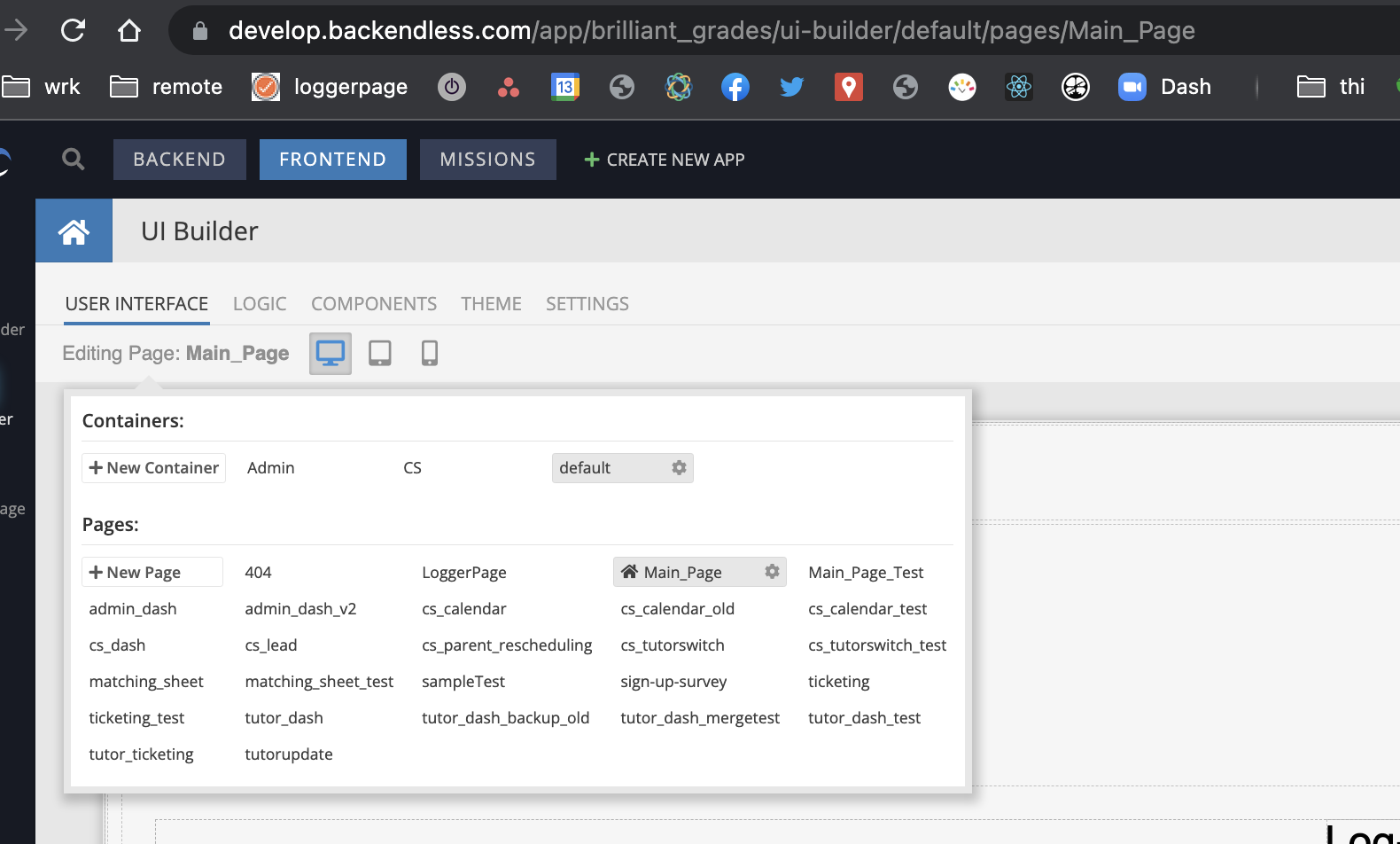Open the SETTINGS tab

click(x=587, y=304)
